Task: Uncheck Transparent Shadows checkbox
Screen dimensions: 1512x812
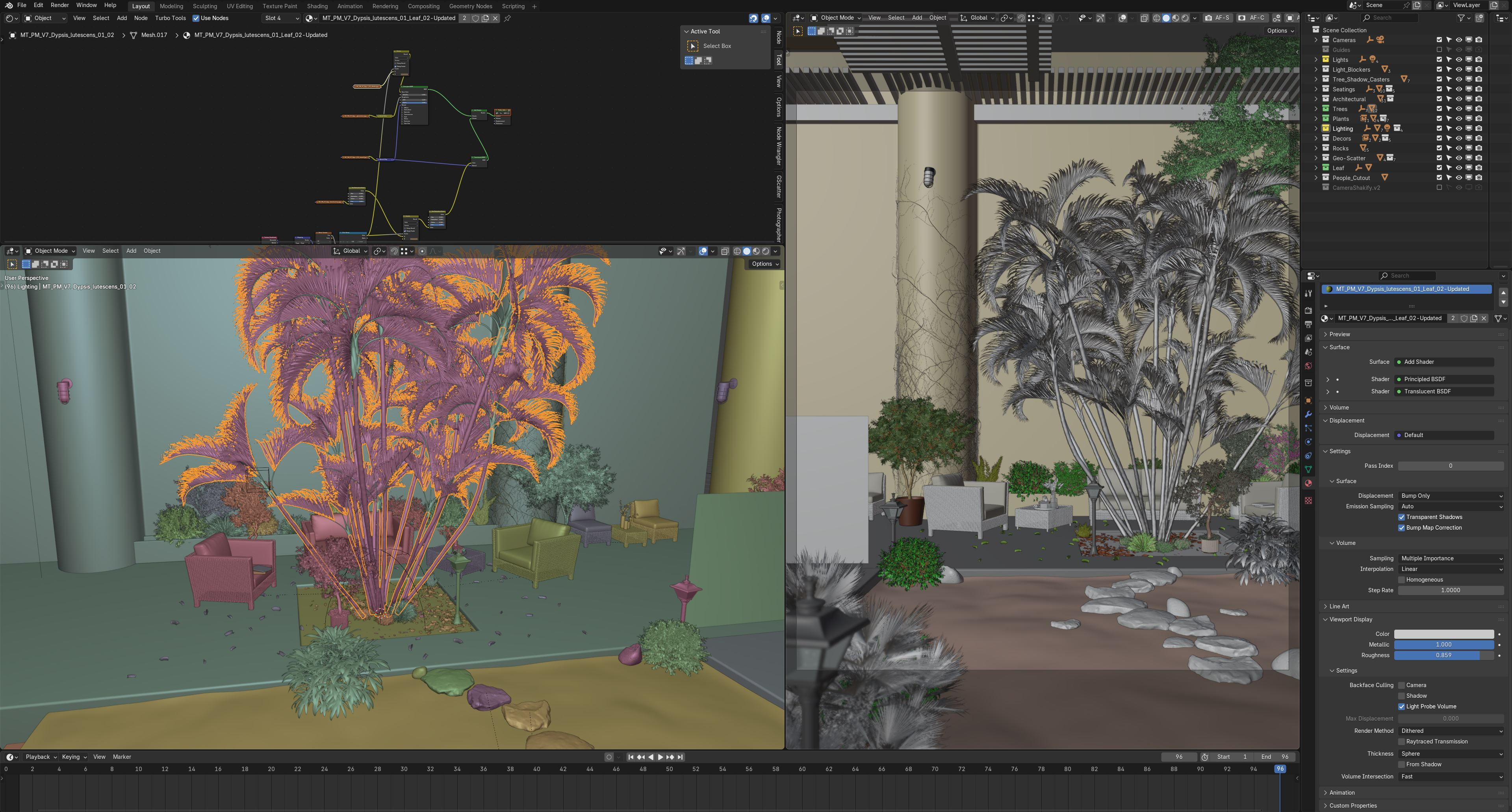Action: click(x=1402, y=517)
